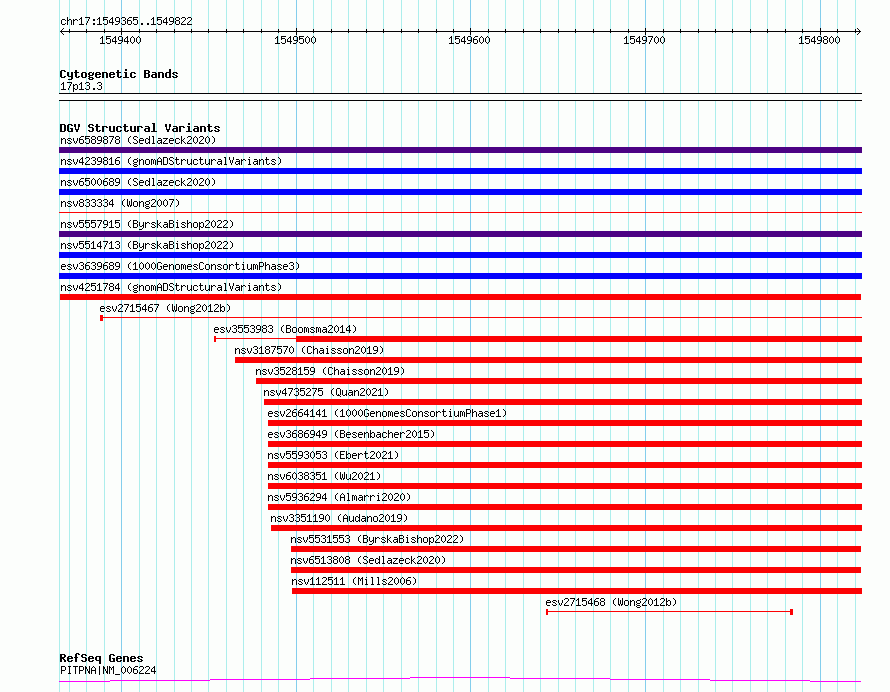Click the nsv6589878 (Sedlazeck2020) variant label
Viewport: 890px width, 692px height.
[x=138, y=140]
